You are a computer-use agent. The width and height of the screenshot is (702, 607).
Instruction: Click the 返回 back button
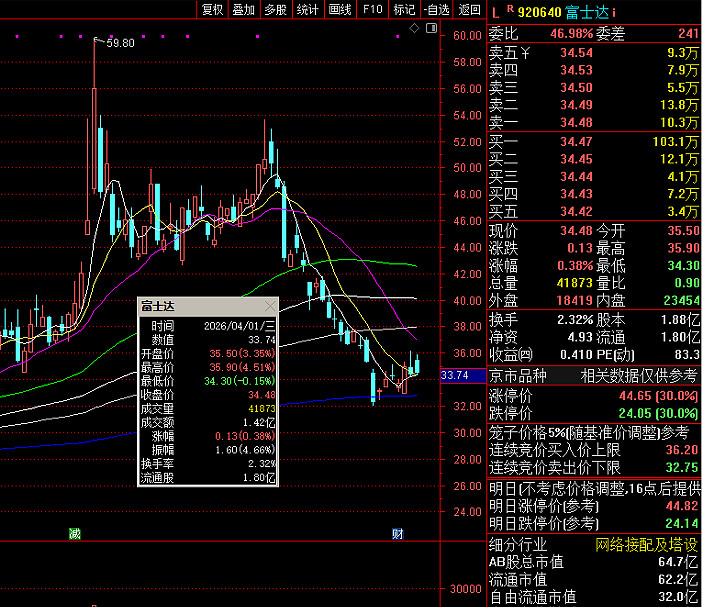(x=469, y=9)
